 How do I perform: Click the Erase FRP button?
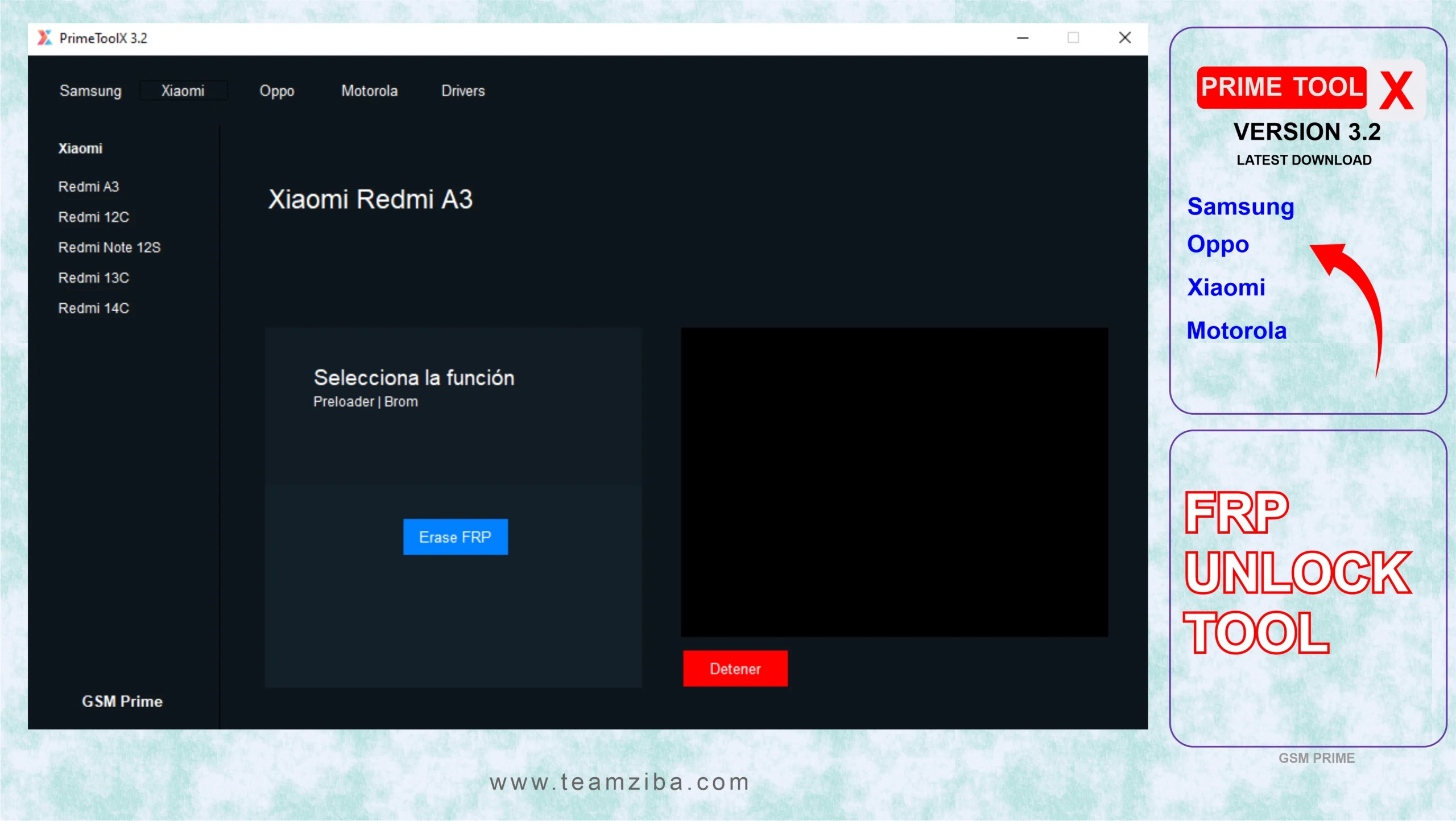455,537
